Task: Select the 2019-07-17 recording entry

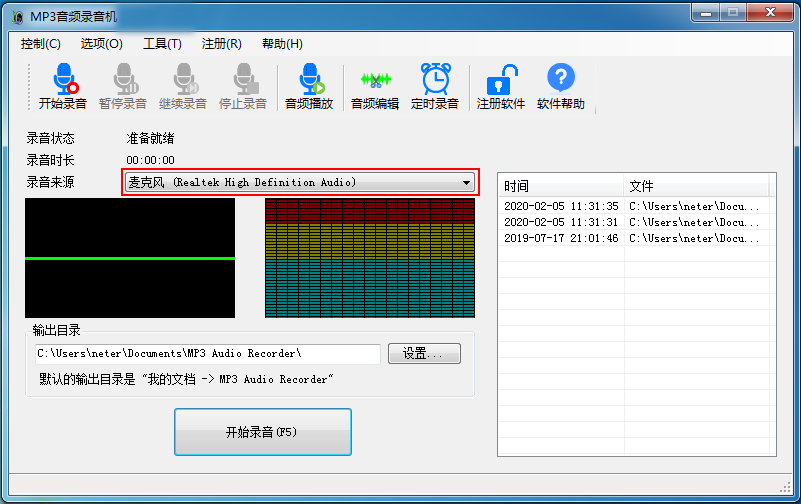Action: pos(561,238)
